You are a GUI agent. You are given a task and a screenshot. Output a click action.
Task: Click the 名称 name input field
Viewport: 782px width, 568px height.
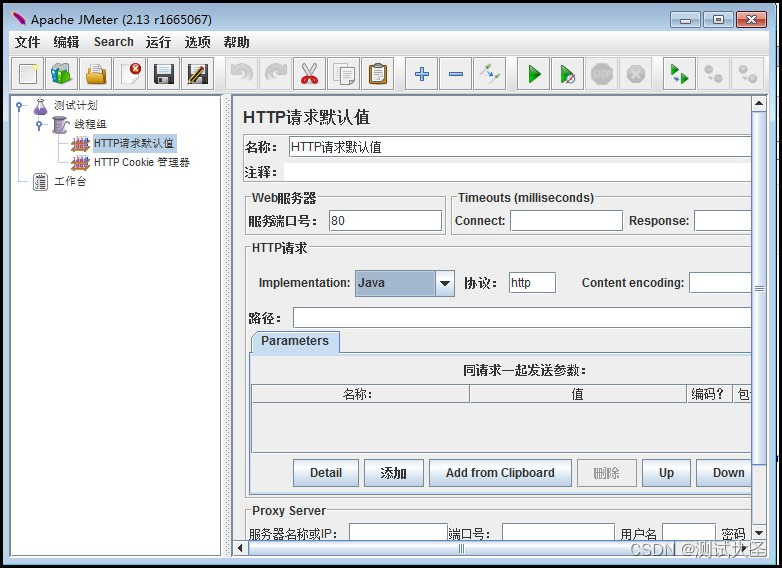click(520, 147)
